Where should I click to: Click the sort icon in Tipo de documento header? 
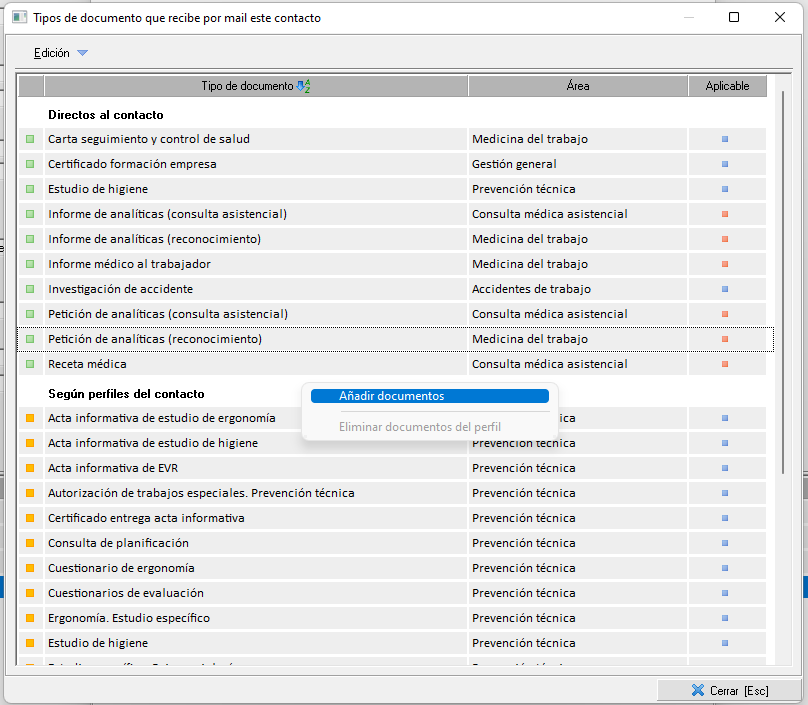303,86
